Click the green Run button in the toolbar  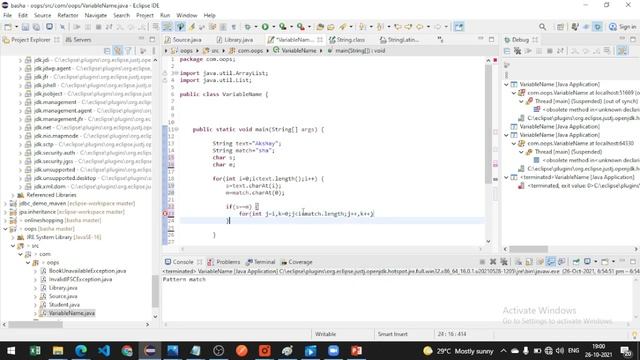(x=265, y=27)
